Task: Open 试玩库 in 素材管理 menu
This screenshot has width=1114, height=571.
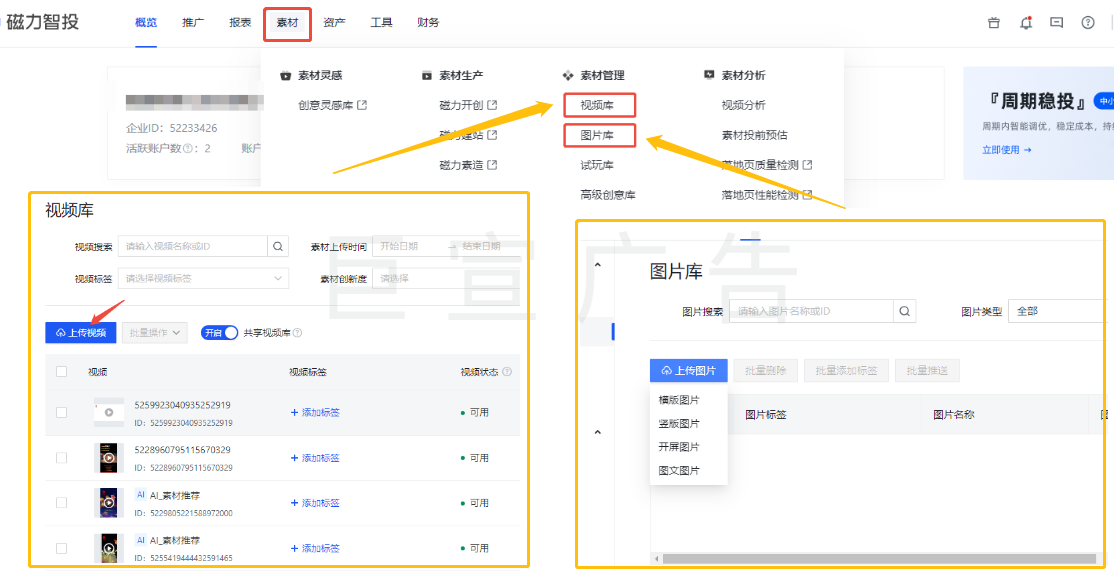Action: point(597,165)
